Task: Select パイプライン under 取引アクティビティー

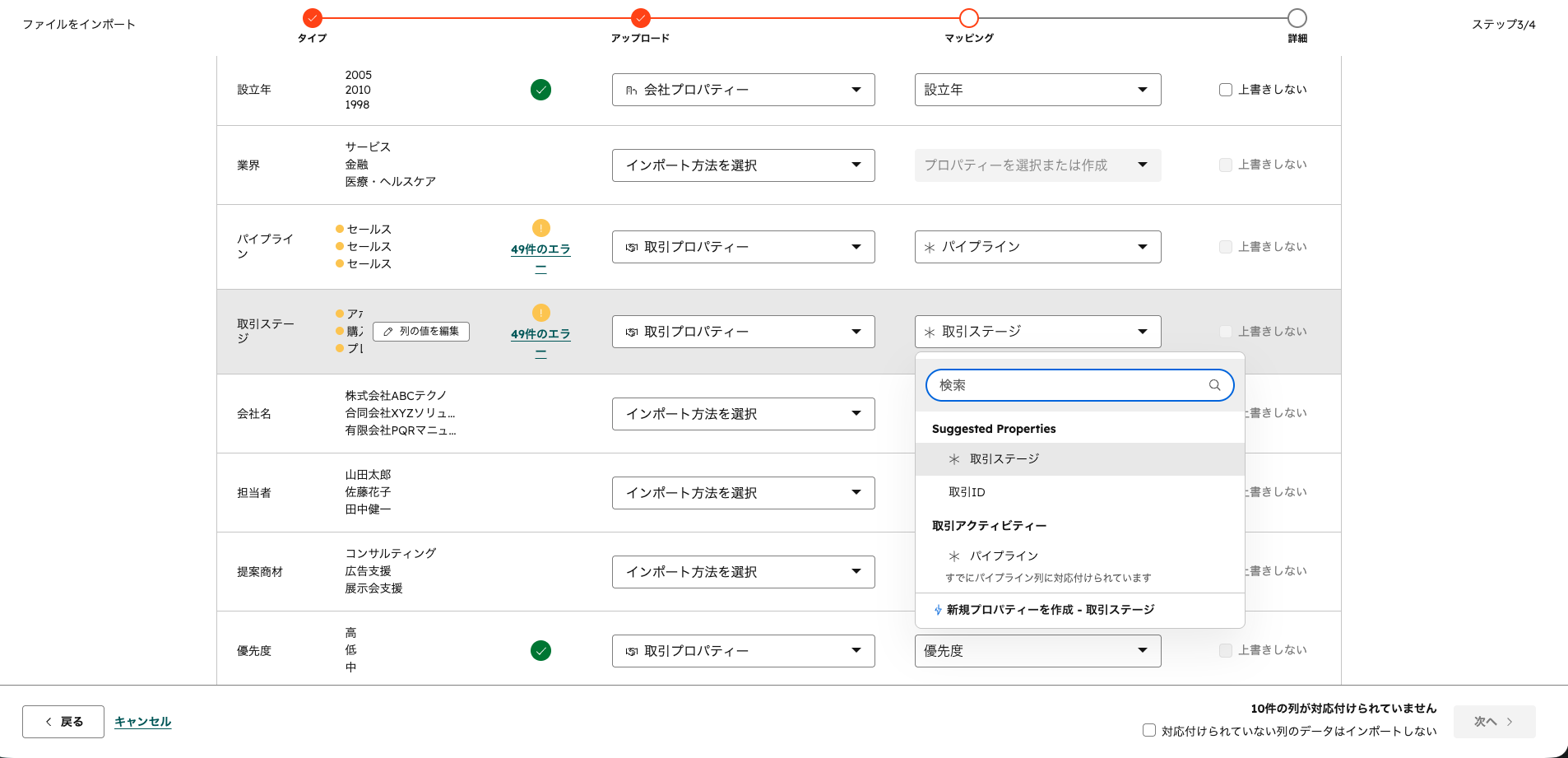Action: [1079, 565]
